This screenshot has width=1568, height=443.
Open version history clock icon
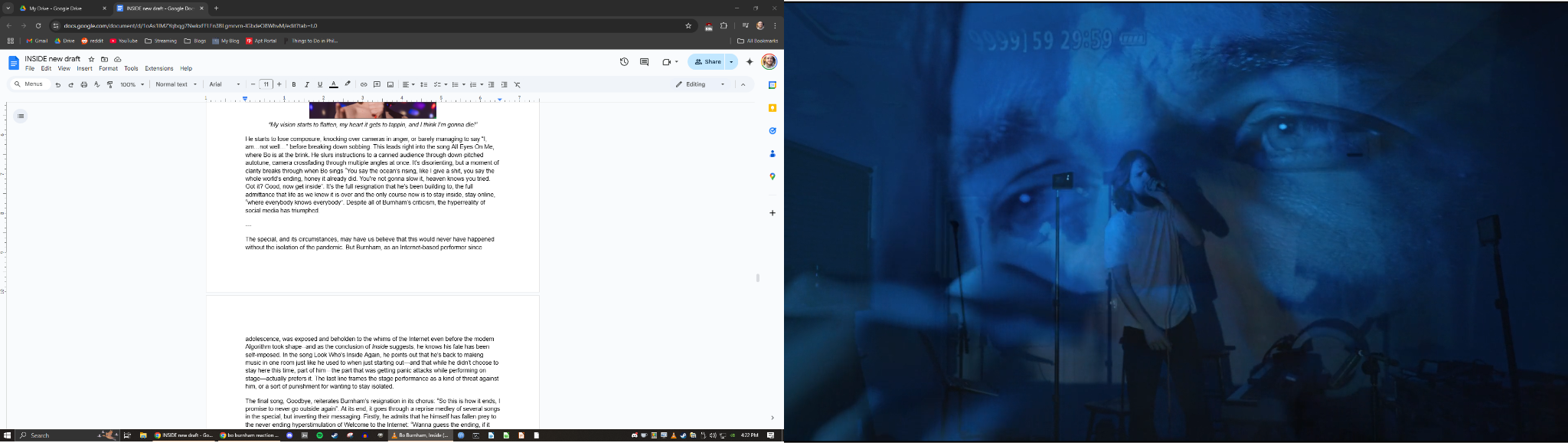624,62
